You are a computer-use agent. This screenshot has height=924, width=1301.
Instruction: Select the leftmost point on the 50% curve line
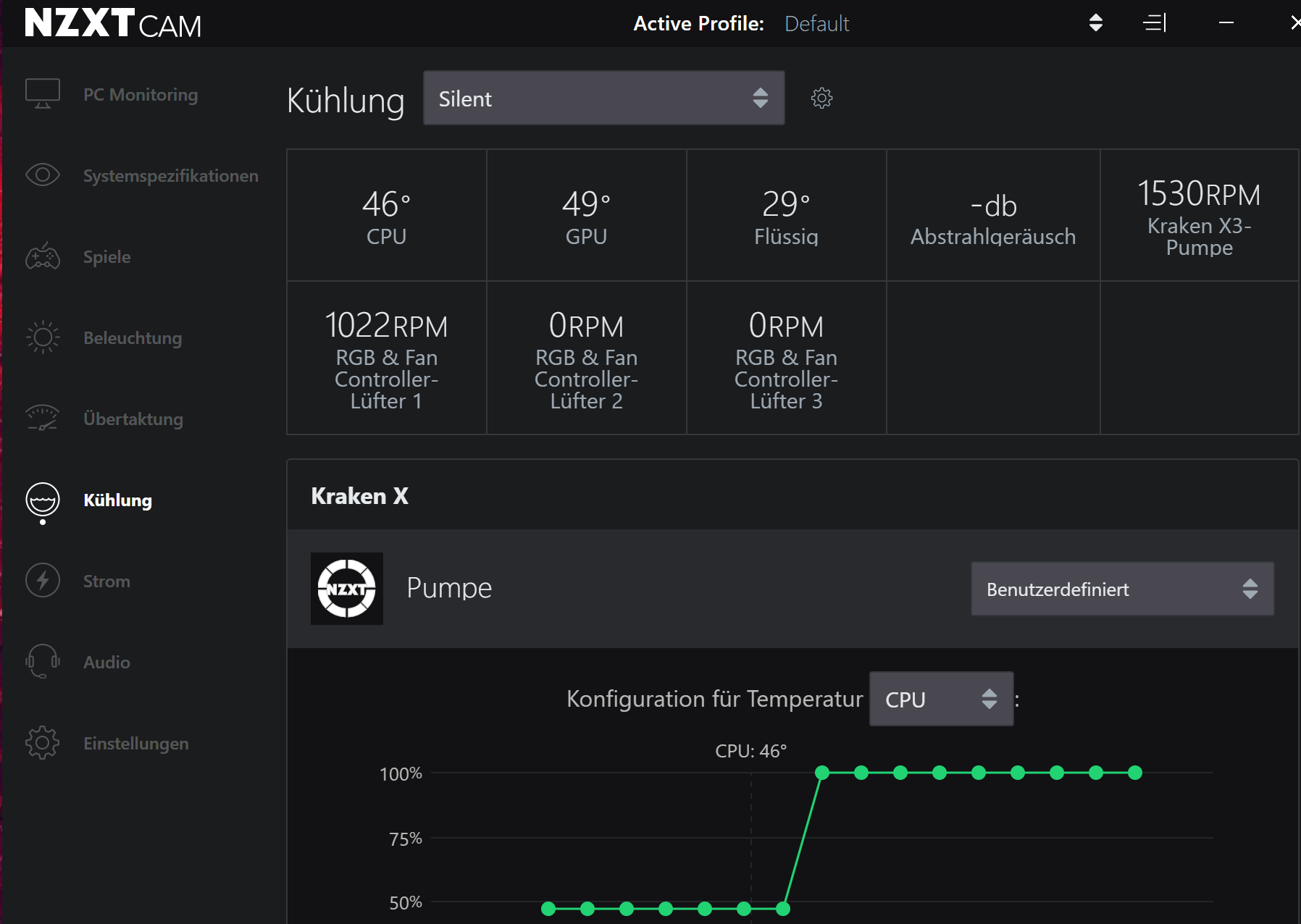(x=548, y=909)
